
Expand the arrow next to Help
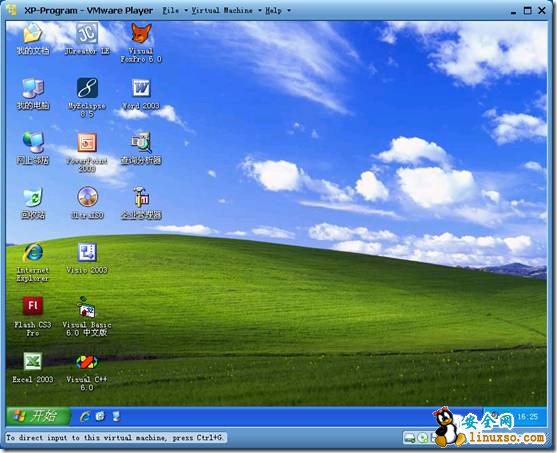tap(289, 11)
